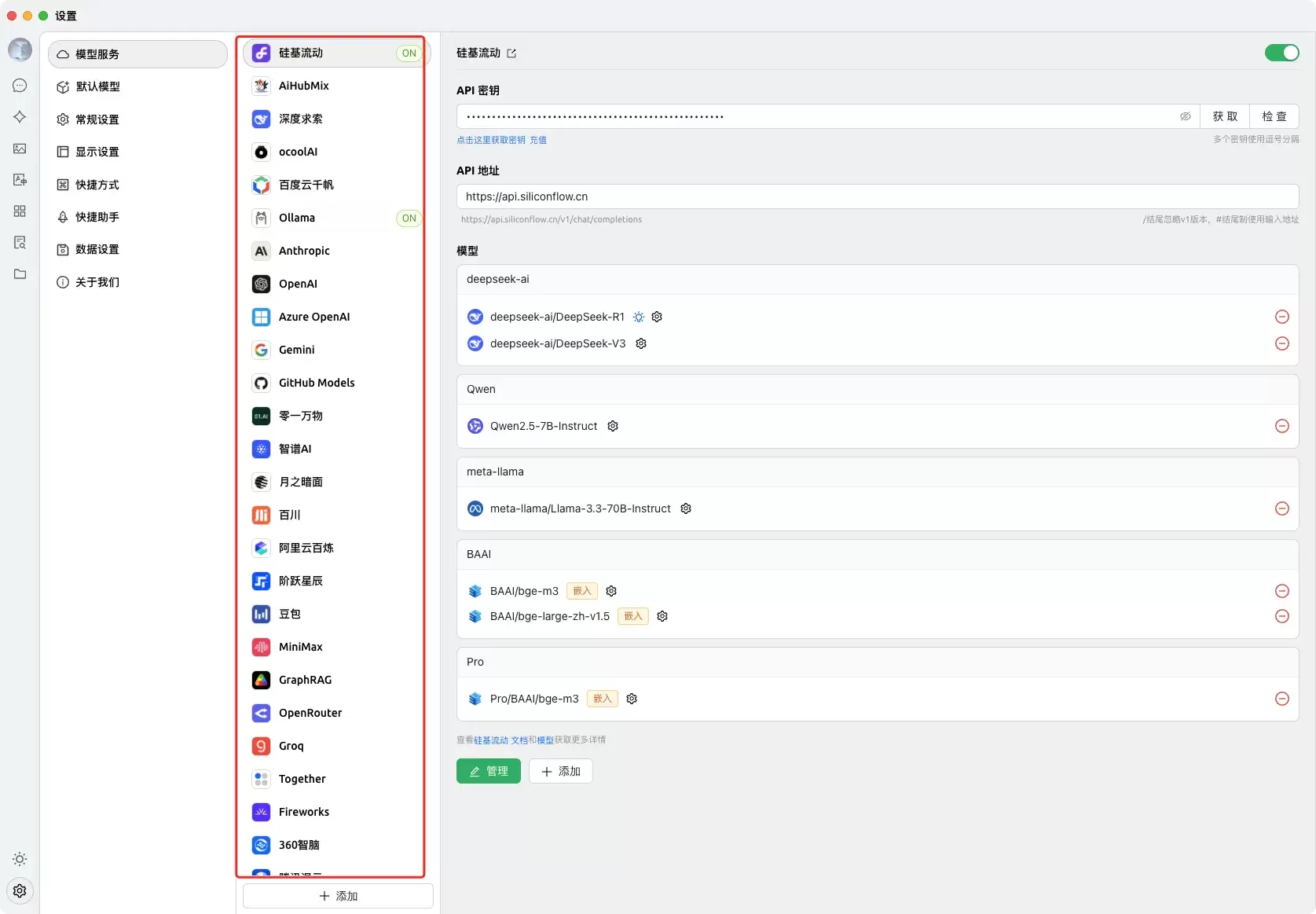1316x914 pixels.
Task: Focus the API 地址 input field
Action: (x=878, y=196)
